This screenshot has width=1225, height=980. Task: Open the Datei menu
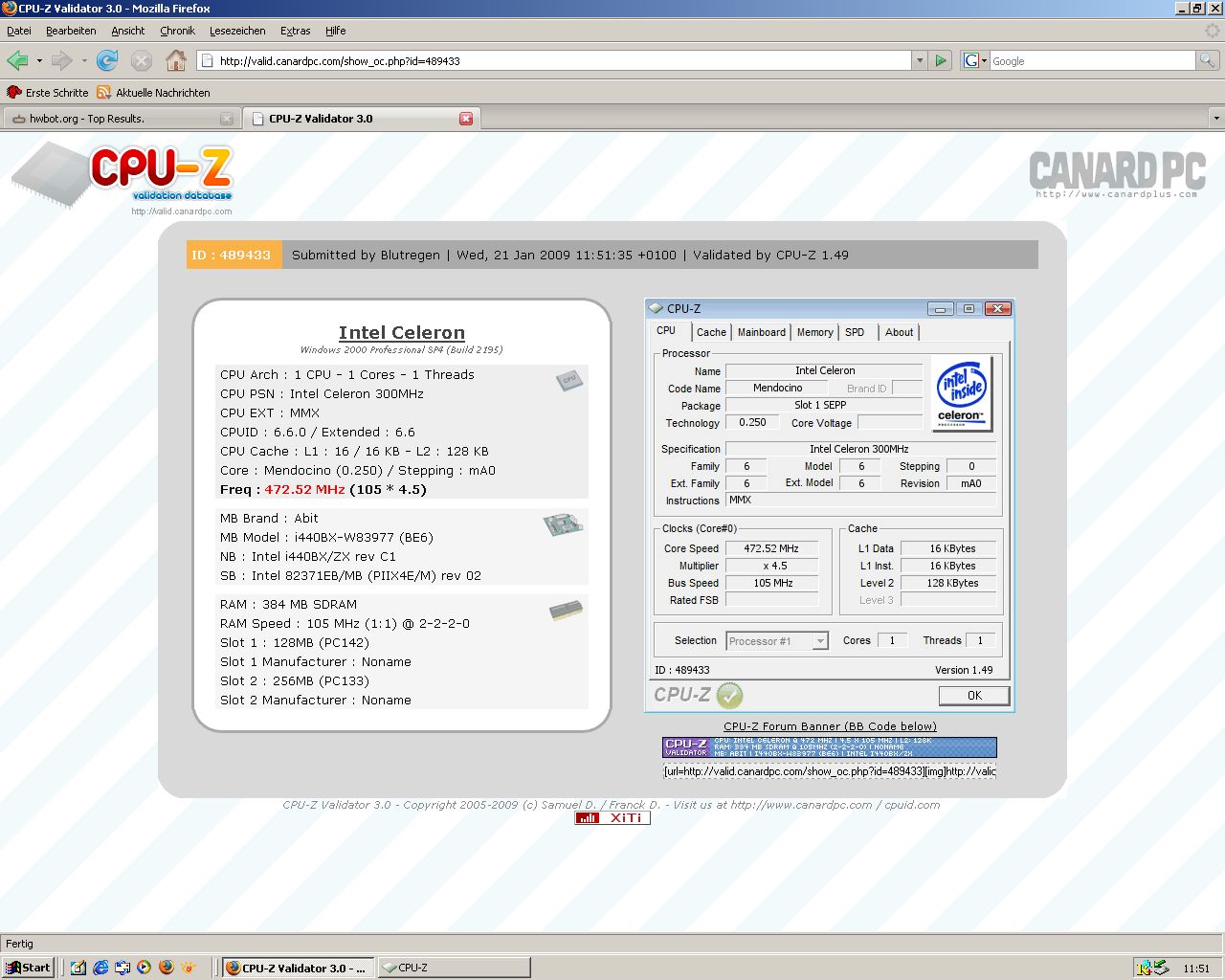pos(19,31)
